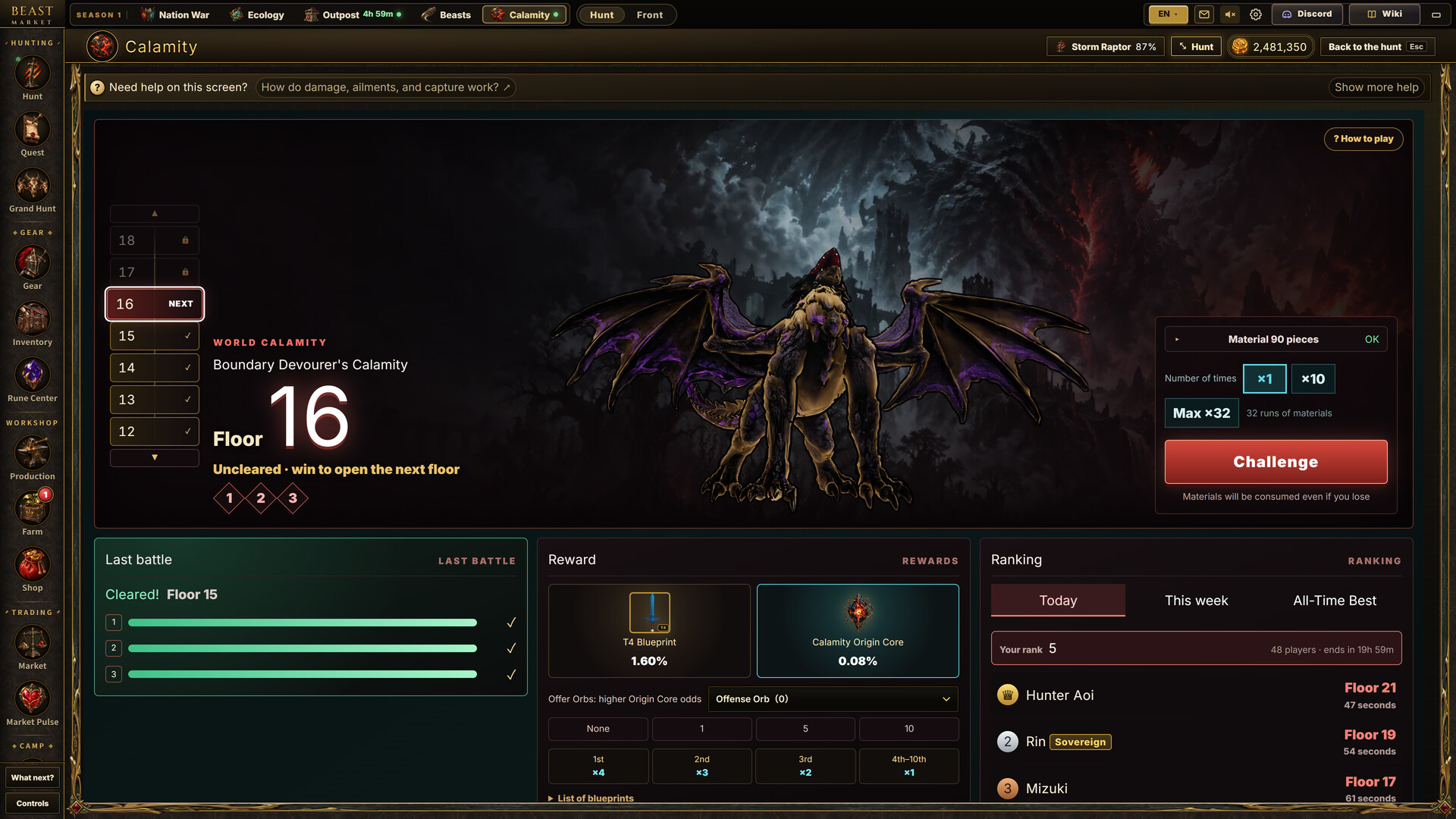Toggle the mute sound icon
The width and height of the screenshot is (1456, 819).
(1230, 14)
